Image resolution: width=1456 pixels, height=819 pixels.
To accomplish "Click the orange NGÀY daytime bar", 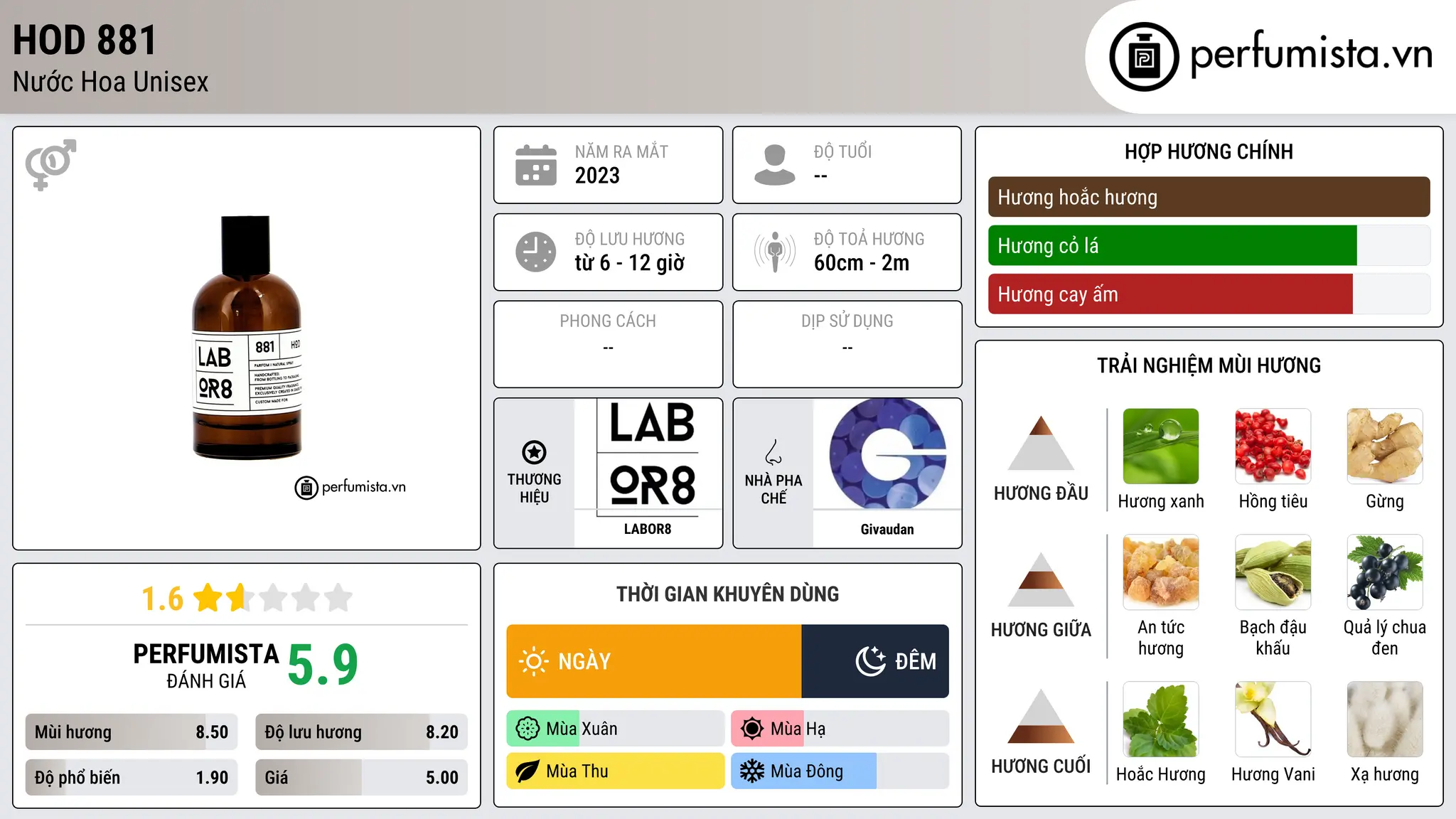I will coord(654,661).
